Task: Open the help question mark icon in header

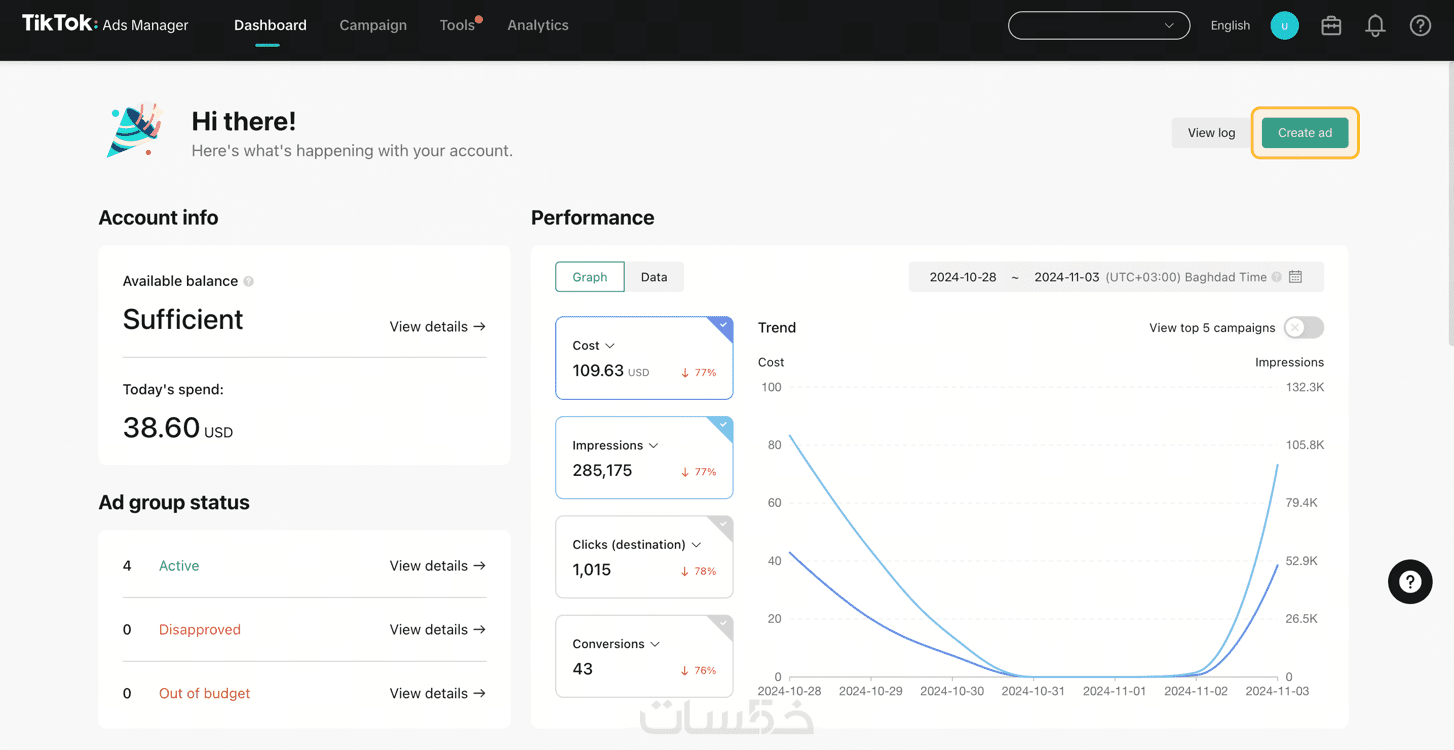Action: coord(1420,26)
